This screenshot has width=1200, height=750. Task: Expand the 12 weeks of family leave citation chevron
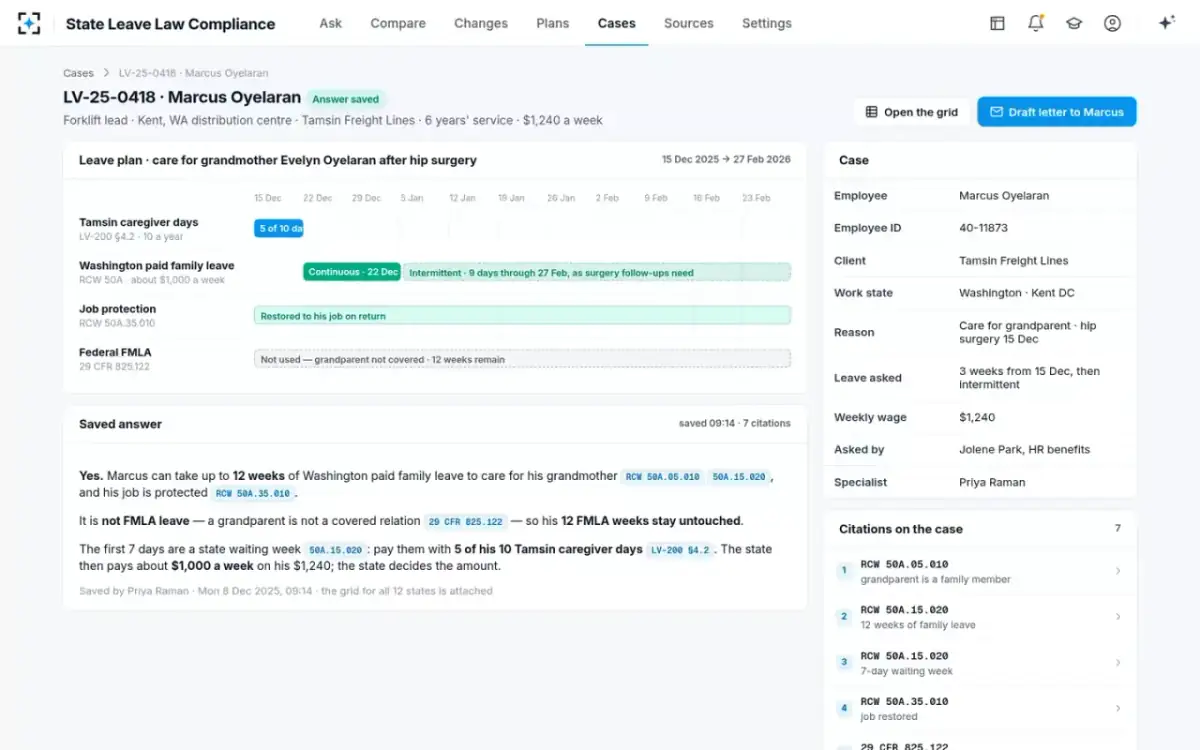tap(1118, 617)
